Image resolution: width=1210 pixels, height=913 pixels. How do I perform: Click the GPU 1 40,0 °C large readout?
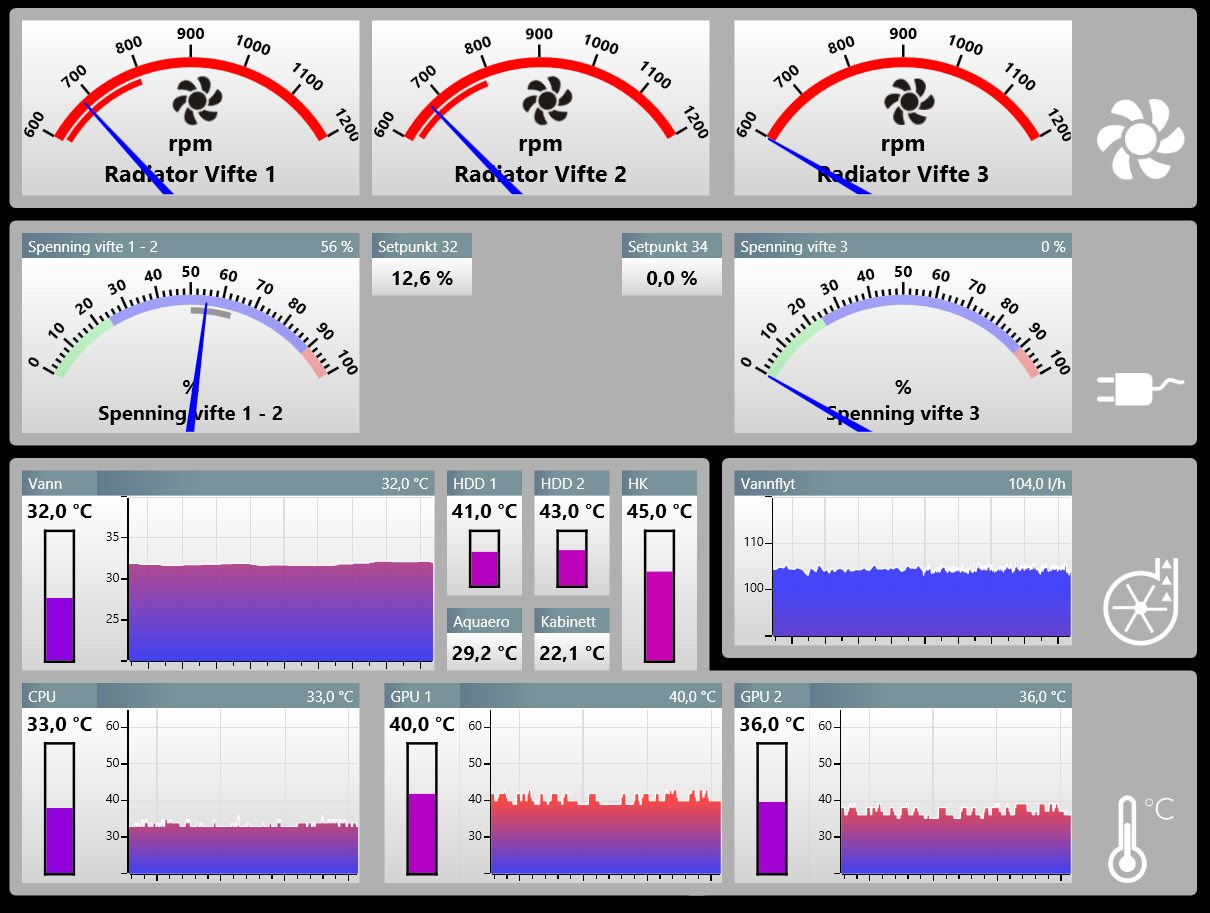click(422, 724)
